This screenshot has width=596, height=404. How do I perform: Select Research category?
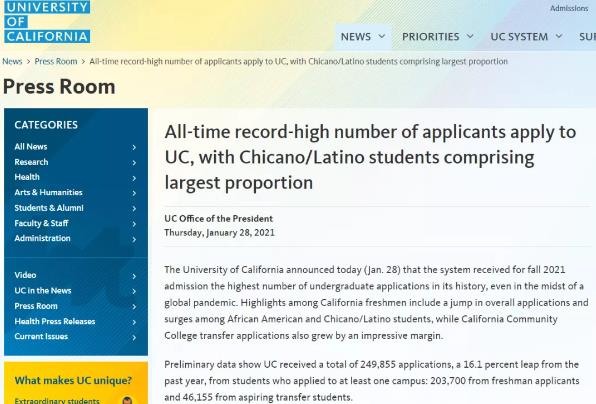pos(31,162)
